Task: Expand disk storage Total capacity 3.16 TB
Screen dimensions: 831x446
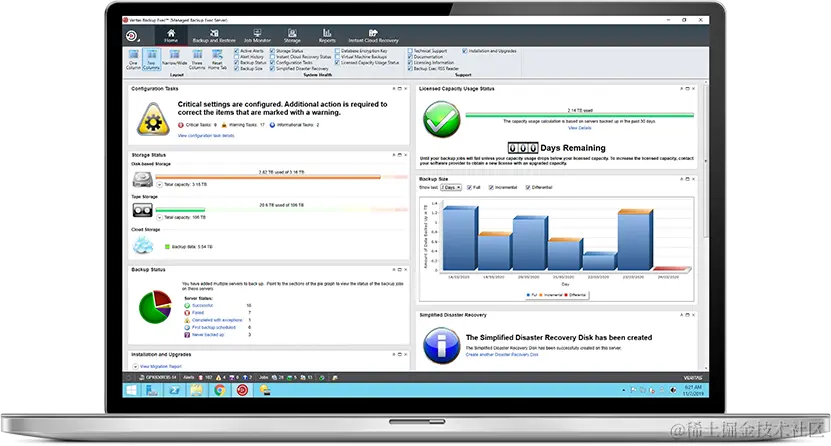Action: pos(159,184)
